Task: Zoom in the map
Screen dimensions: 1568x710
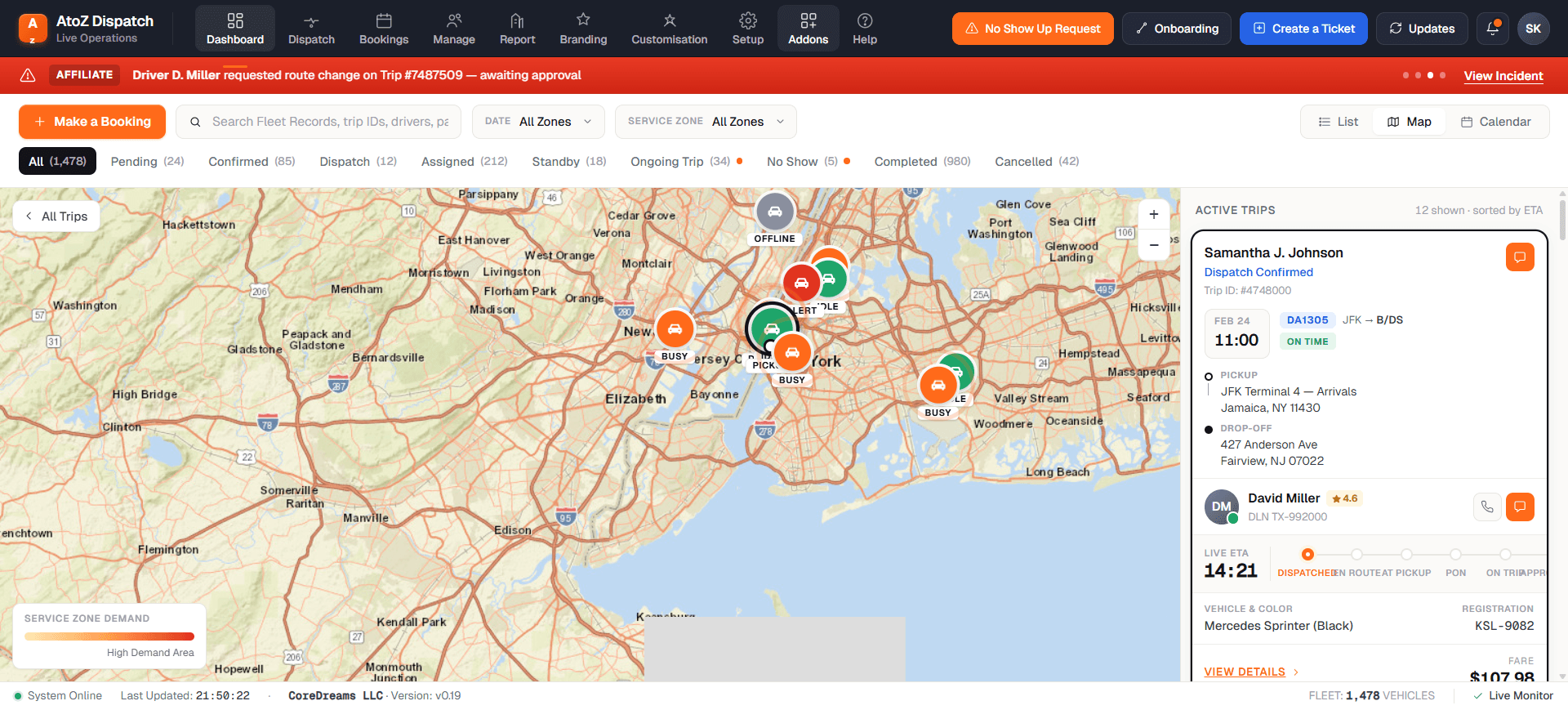Action: coord(1154,214)
